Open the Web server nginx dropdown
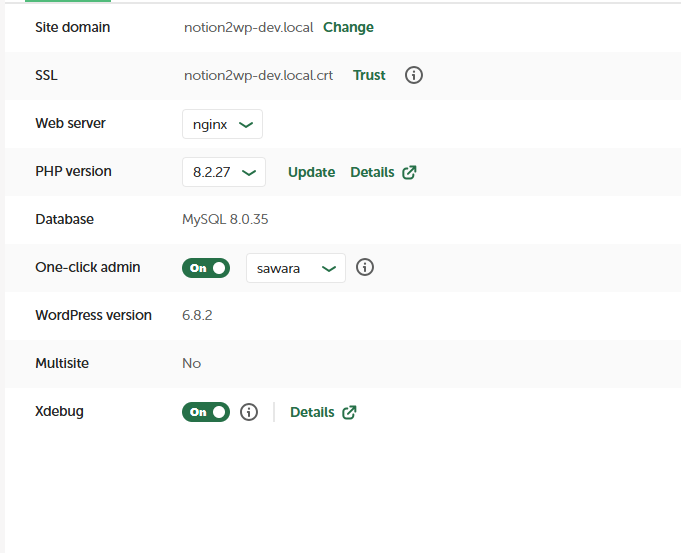The image size is (681, 553). coord(222,124)
